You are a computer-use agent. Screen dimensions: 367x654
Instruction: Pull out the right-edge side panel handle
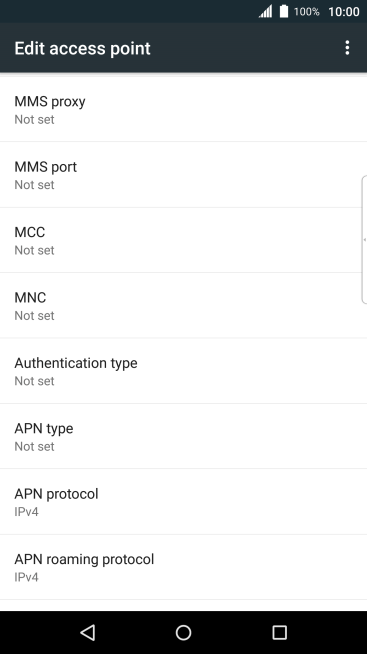point(364,240)
